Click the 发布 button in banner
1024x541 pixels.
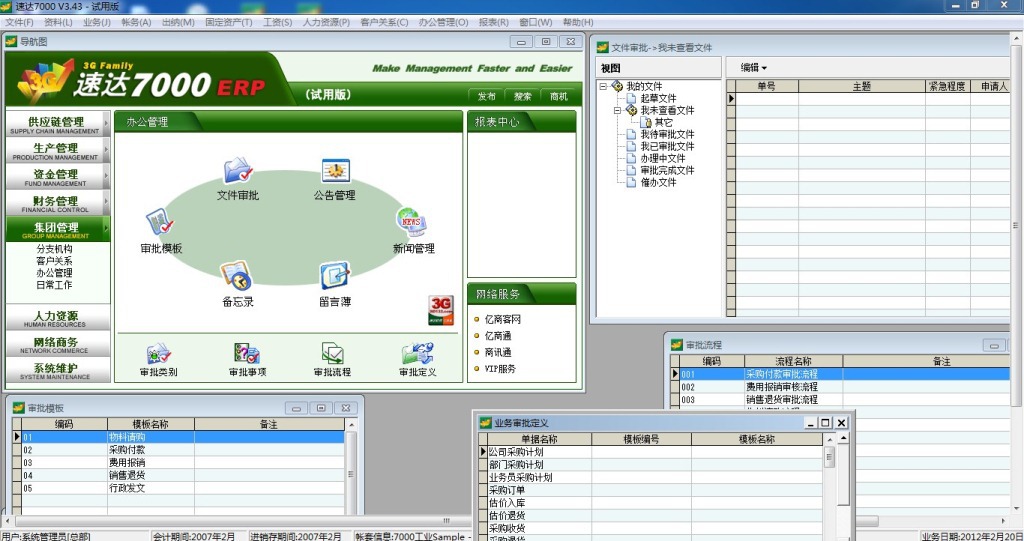[x=487, y=96]
